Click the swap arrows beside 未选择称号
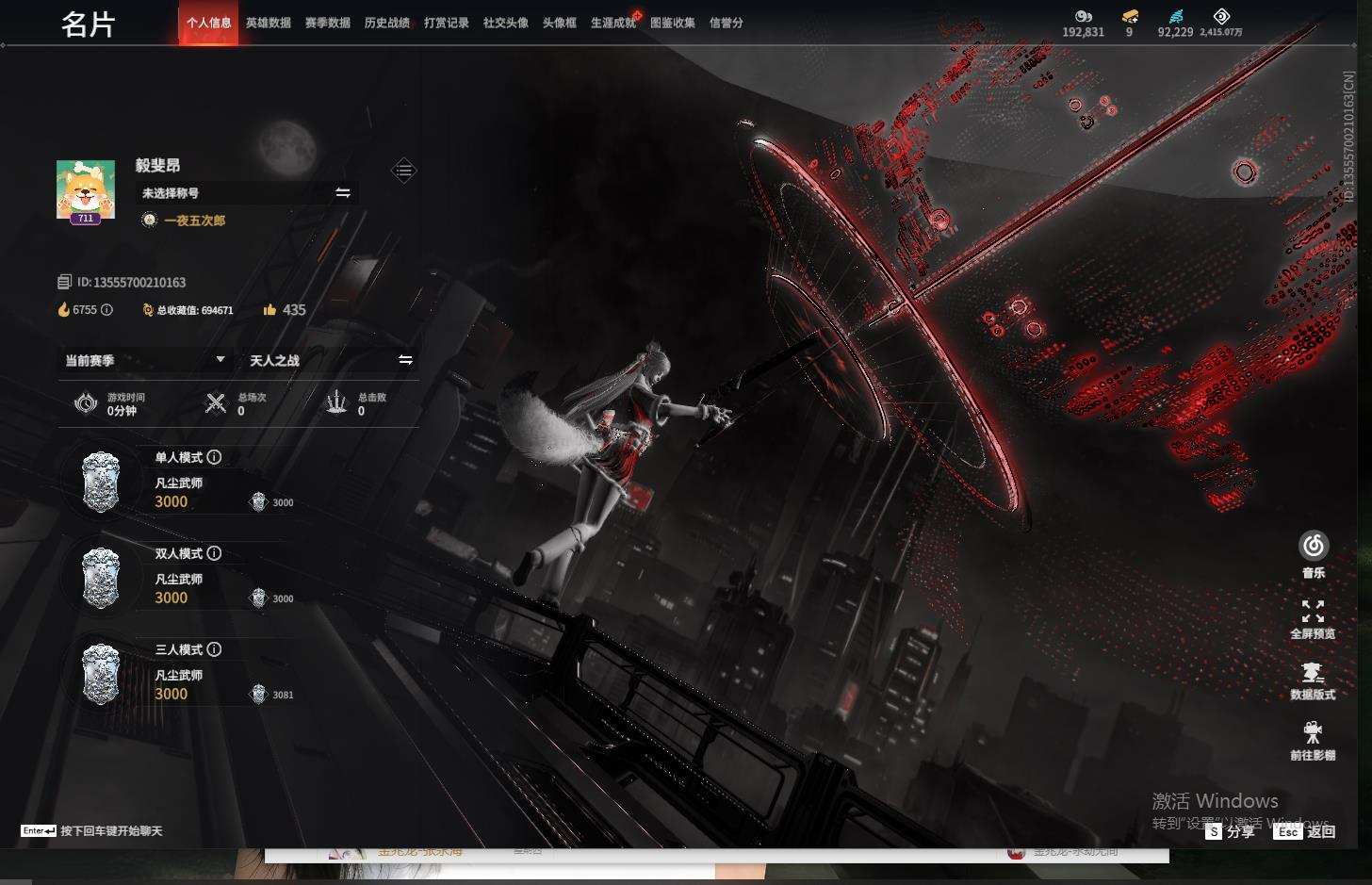Image resolution: width=1372 pixels, height=885 pixels. 343,192
